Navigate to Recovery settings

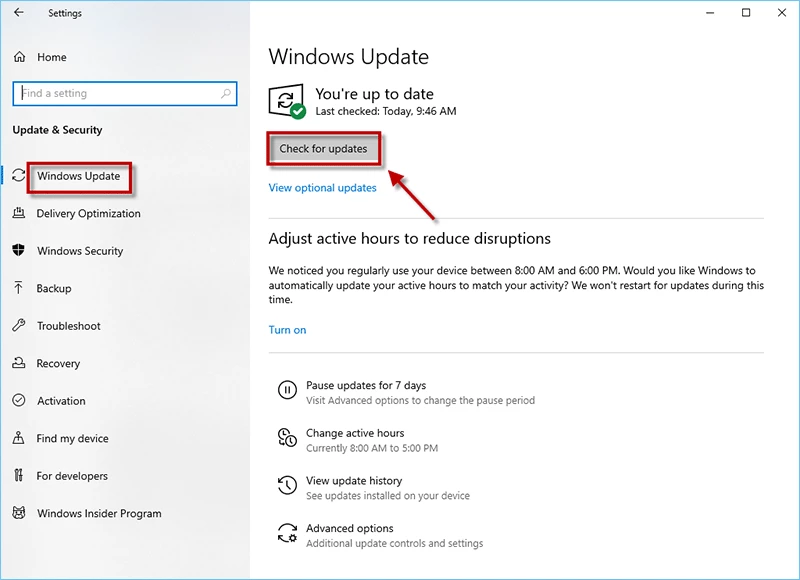click(x=58, y=364)
